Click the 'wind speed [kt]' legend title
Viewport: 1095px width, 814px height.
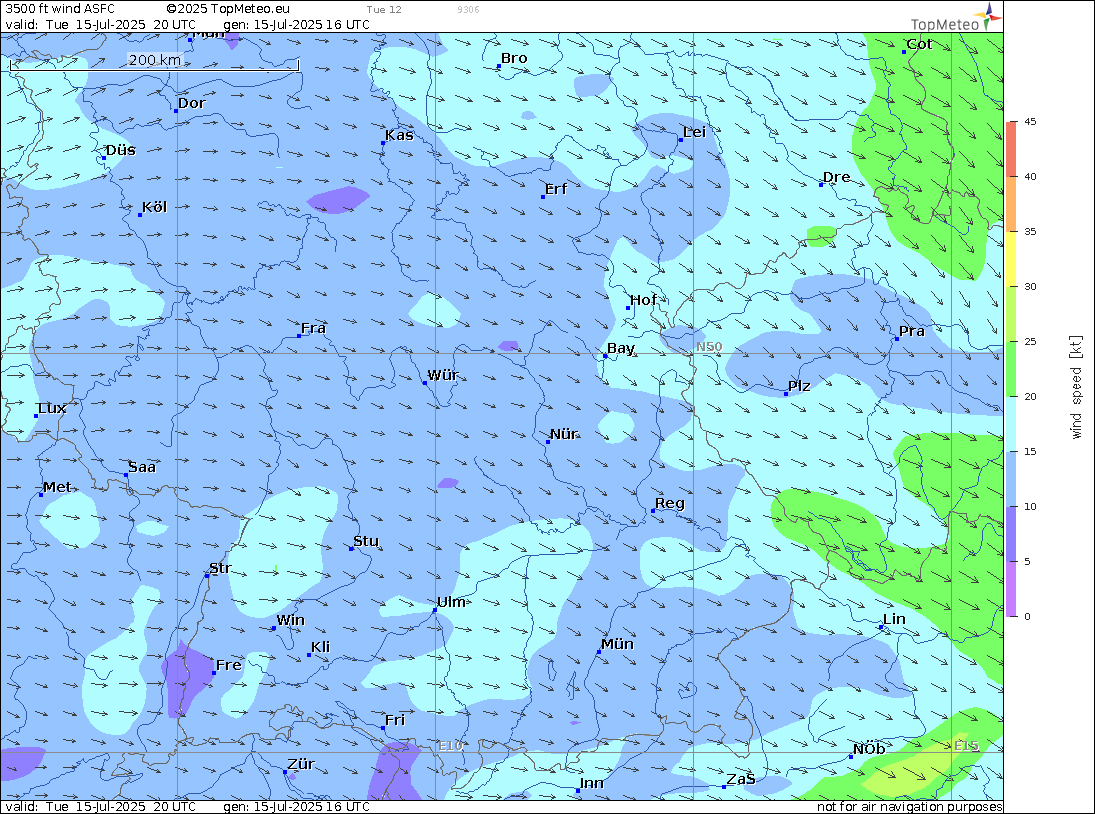tap(1076, 387)
